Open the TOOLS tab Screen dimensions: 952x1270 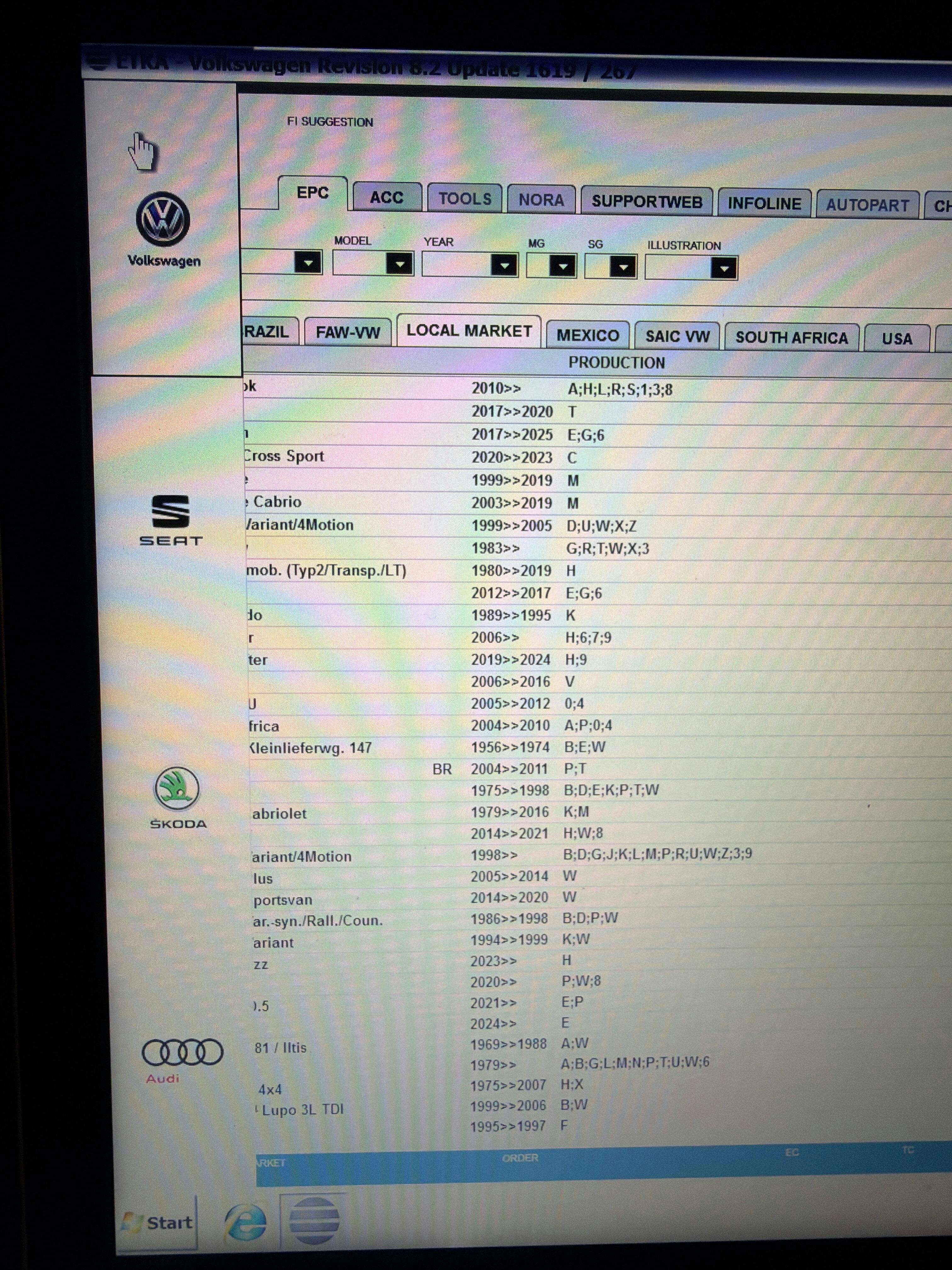tap(465, 199)
